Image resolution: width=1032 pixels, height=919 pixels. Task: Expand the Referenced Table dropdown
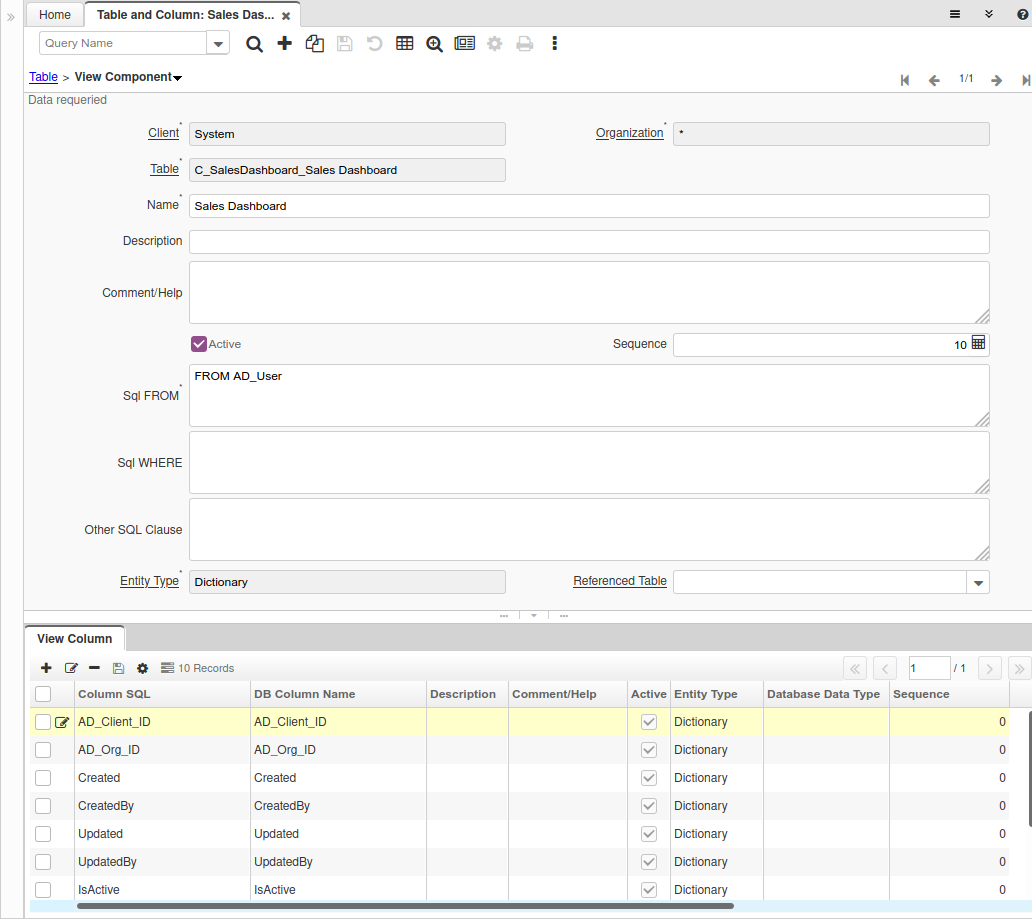pos(978,582)
